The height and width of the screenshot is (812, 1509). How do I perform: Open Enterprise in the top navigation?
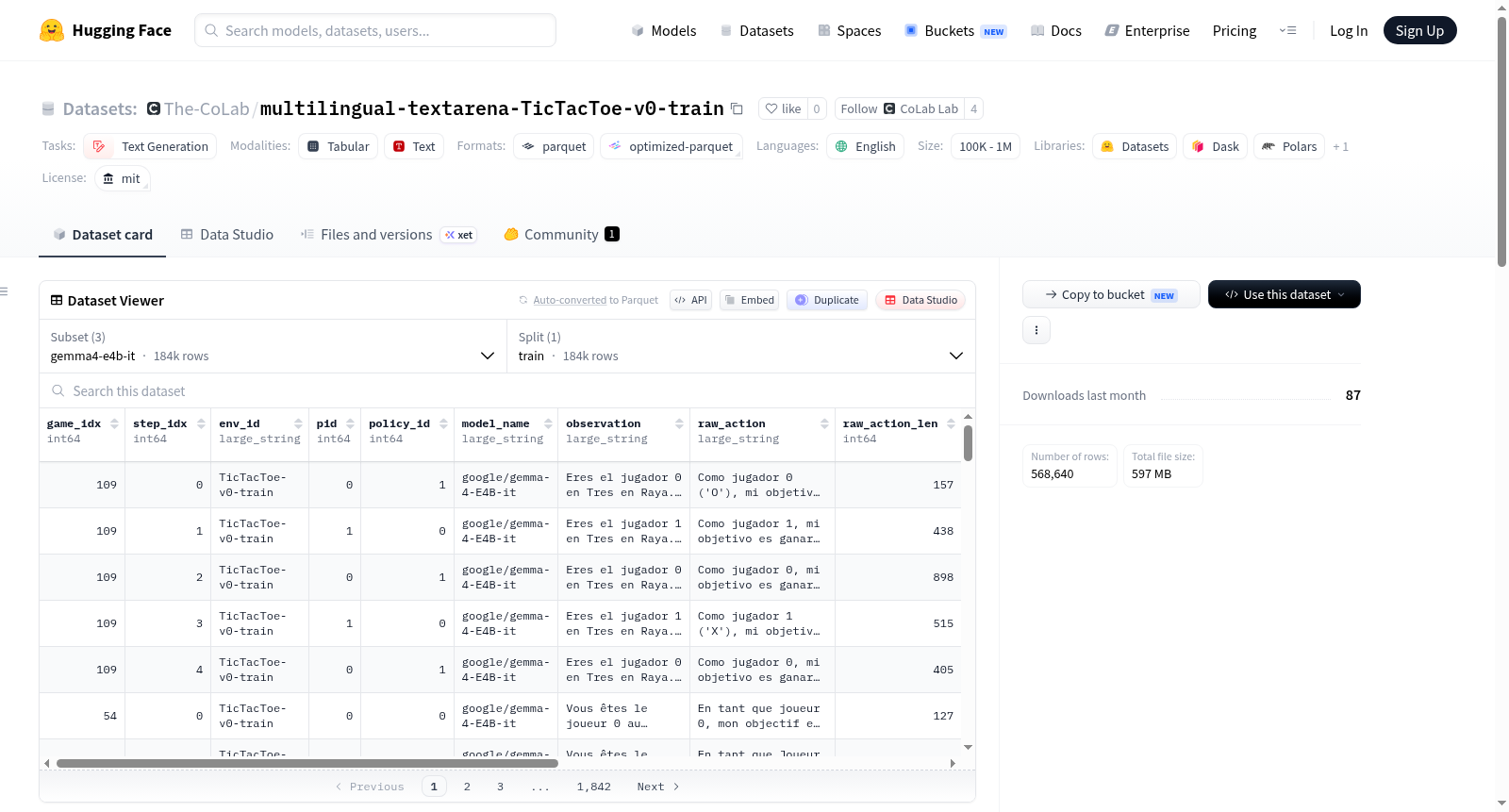[1148, 31]
